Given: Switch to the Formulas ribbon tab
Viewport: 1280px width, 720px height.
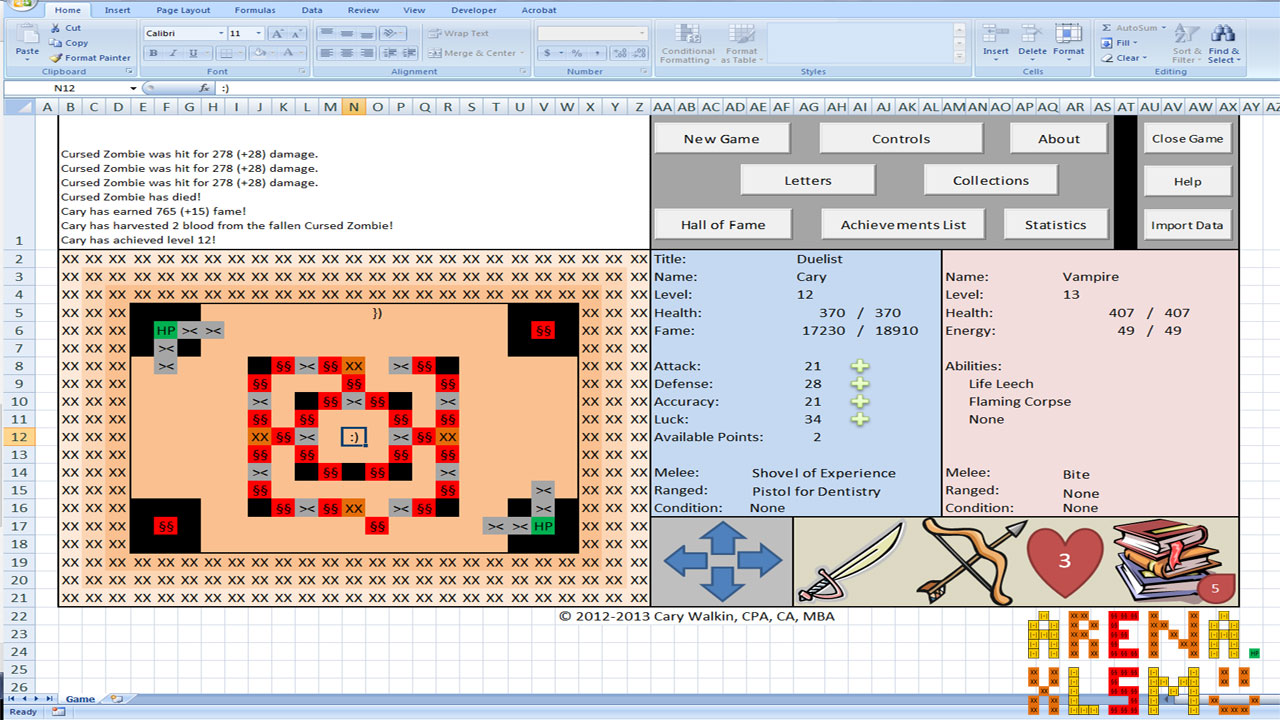Looking at the screenshot, I should [x=255, y=10].
